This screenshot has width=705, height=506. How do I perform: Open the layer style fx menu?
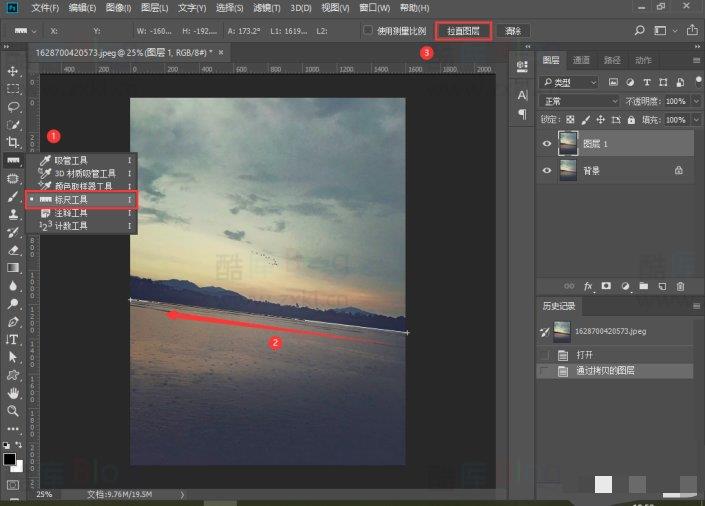pyautogui.click(x=588, y=286)
